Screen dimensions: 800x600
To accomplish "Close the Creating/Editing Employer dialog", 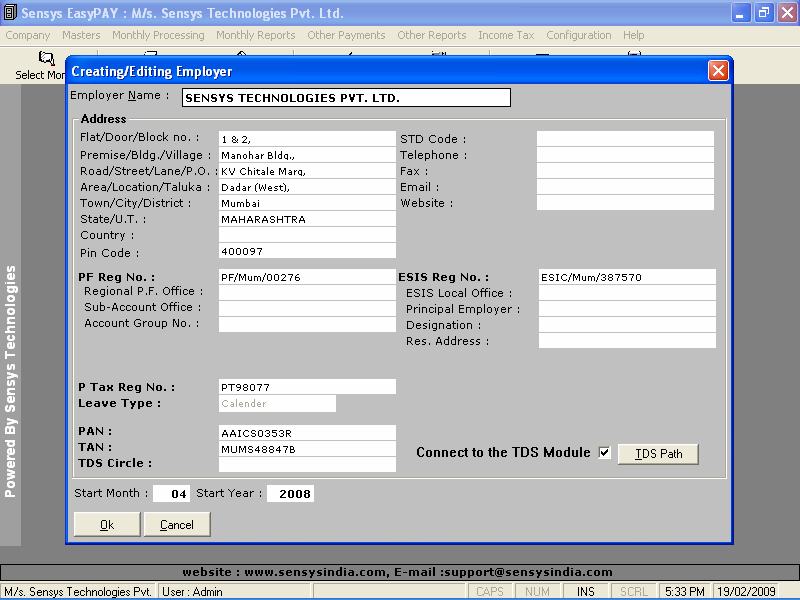I will coord(718,70).
